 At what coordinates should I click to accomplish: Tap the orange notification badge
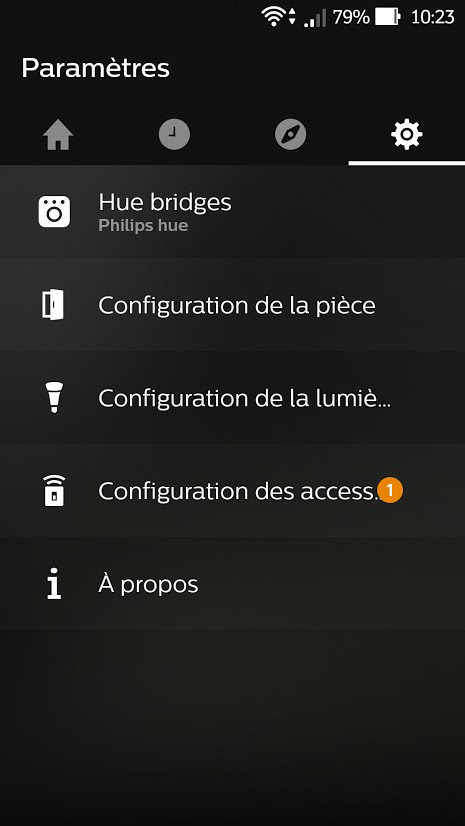(x=390, y=490)
